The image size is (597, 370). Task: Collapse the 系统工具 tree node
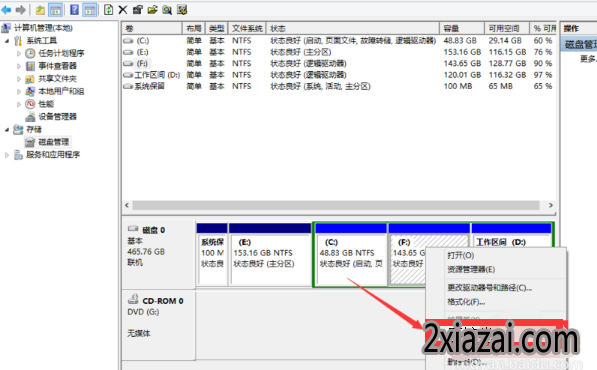pos(7,41)
